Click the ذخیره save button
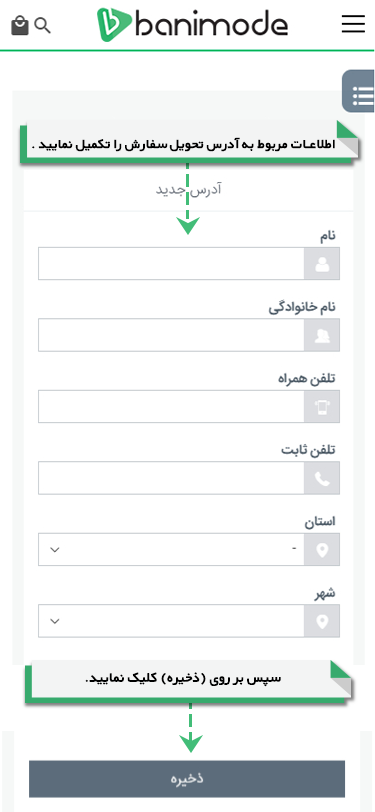This screenshot has width=375, height=812. (x=187, y=779)
